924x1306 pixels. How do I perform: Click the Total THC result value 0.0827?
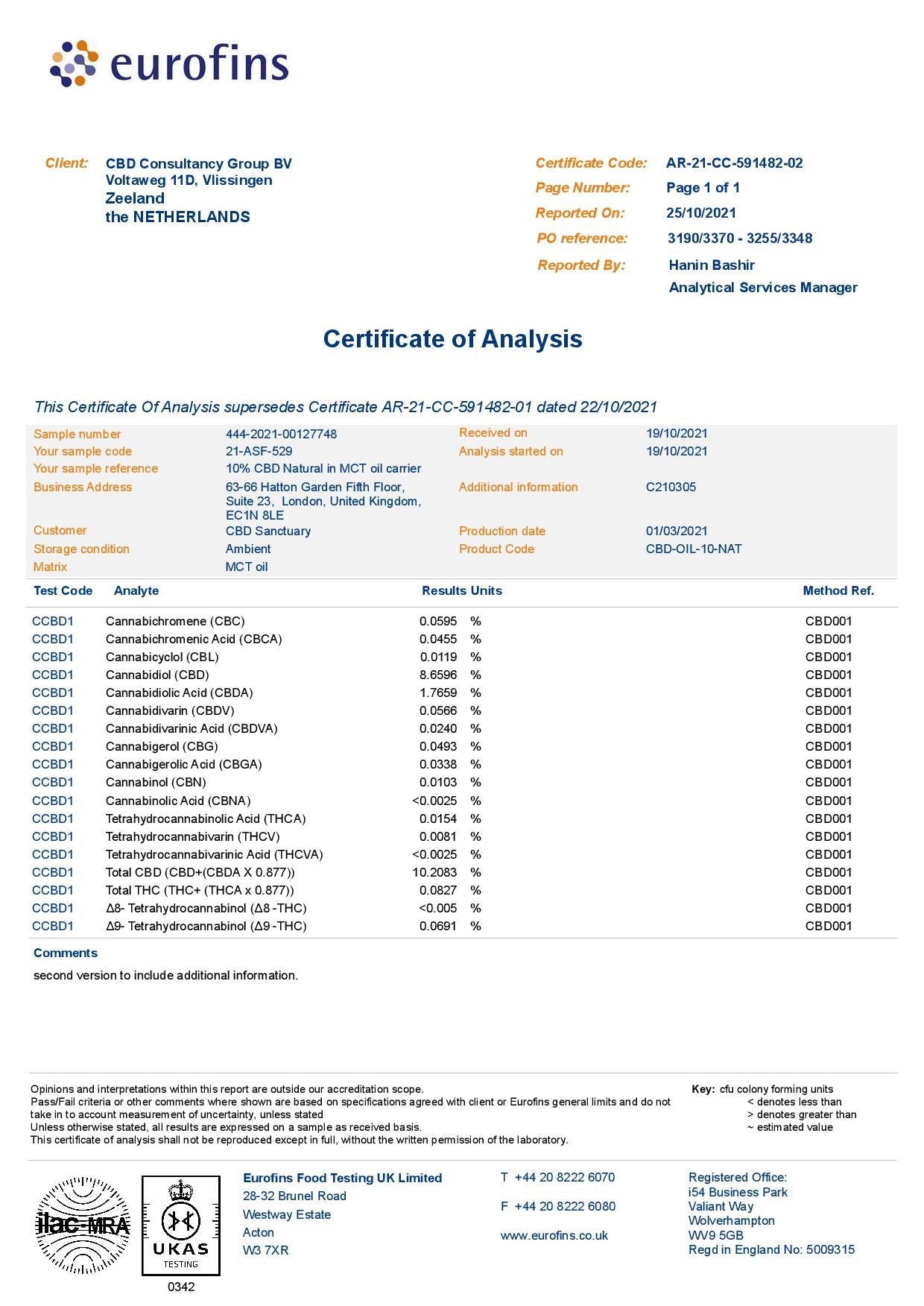pyautogui.click(x=437, y=890)
